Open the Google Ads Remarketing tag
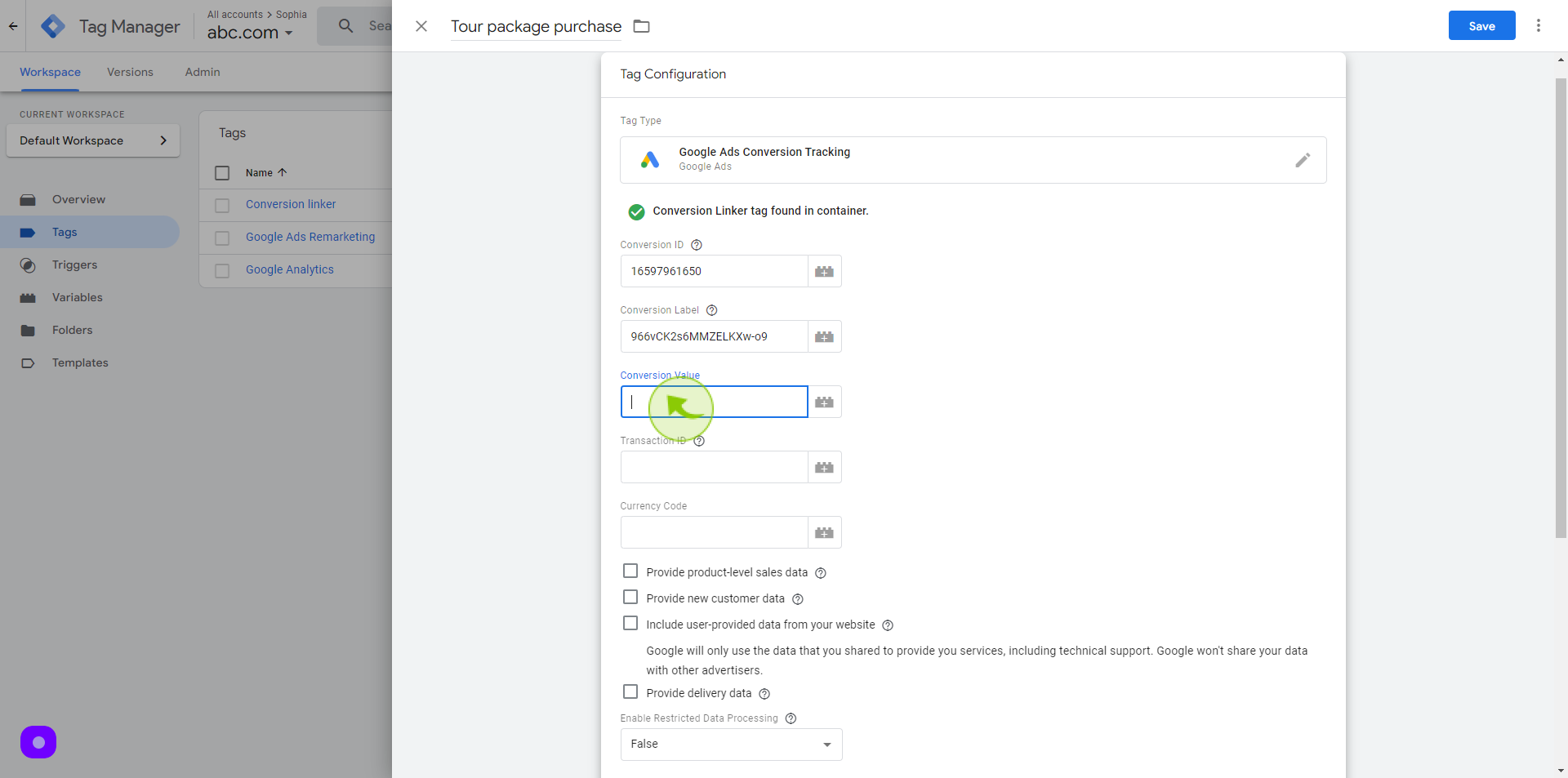1568x778 pixels. 310,237
